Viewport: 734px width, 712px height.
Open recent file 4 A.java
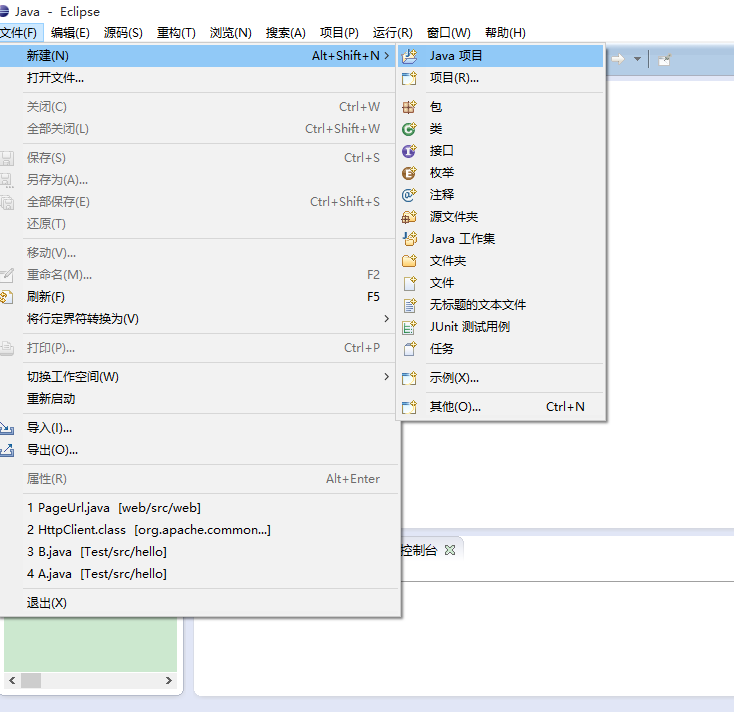[200, 574]
